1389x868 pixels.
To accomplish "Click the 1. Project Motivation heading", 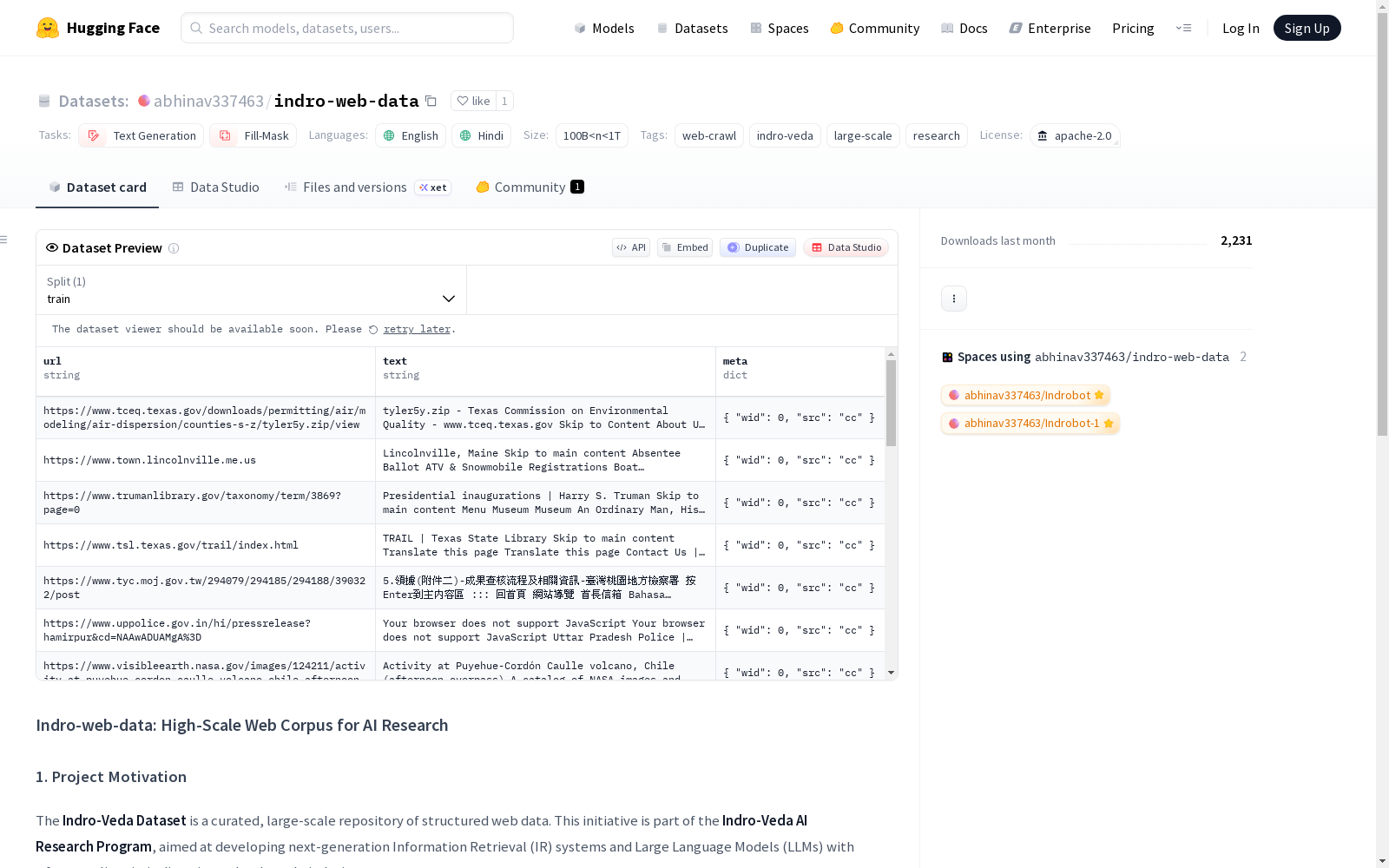I will (111, 777).
